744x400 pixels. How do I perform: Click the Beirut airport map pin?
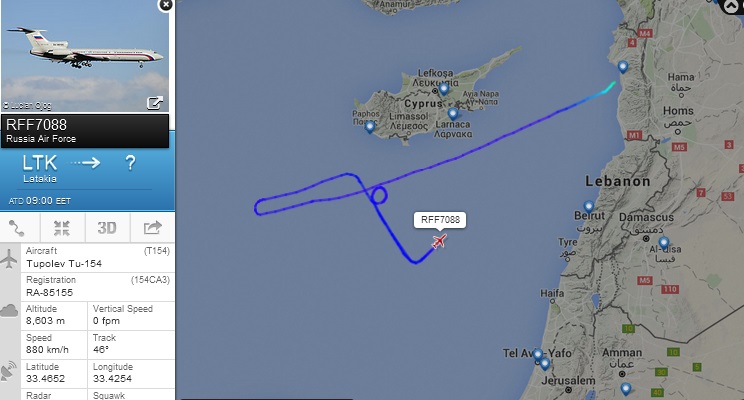tap(589, 206)
